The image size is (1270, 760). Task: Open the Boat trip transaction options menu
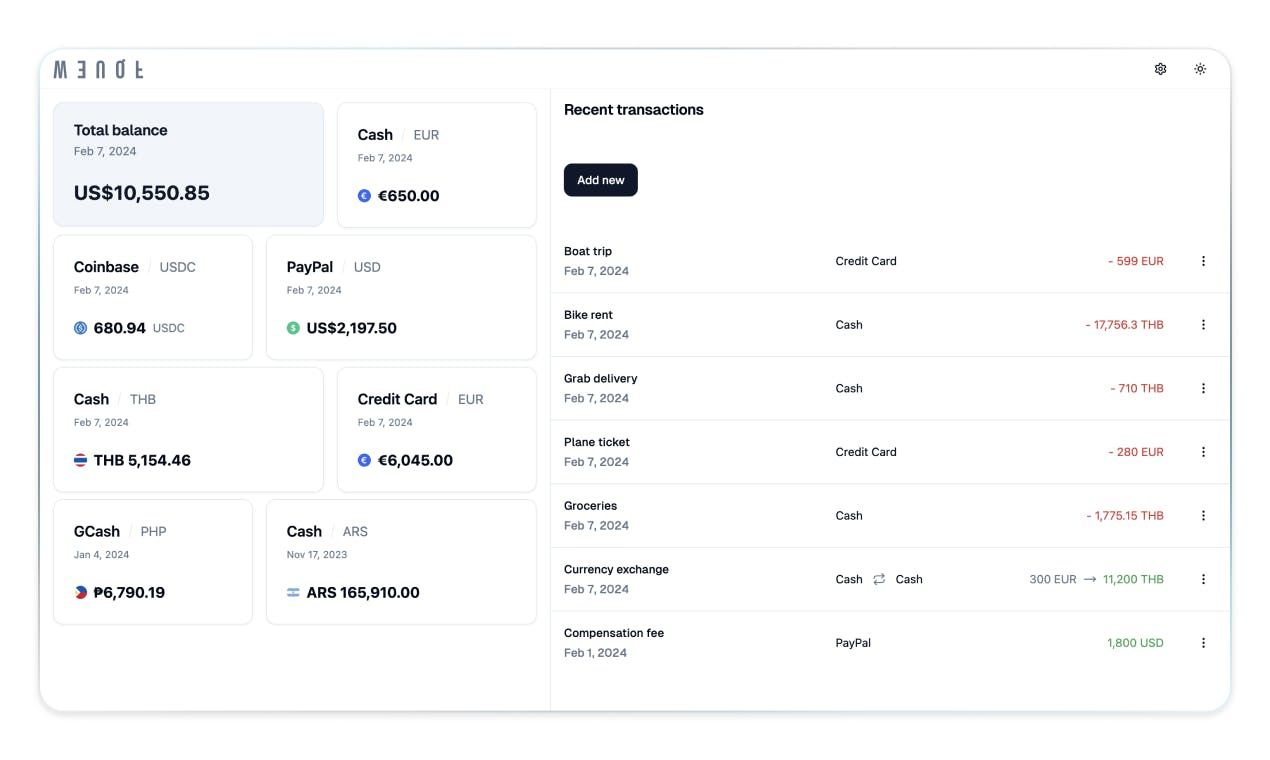click(1203, 260)
